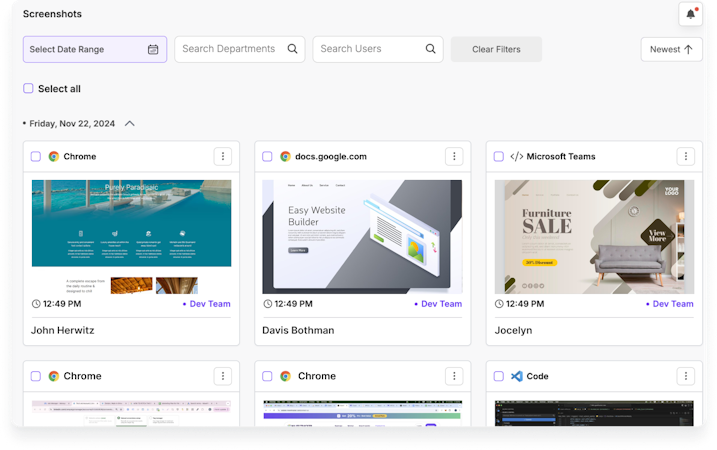
Task: Click the Microsoft Teams title
Action: pyautogui.click(x=561, y=156)
